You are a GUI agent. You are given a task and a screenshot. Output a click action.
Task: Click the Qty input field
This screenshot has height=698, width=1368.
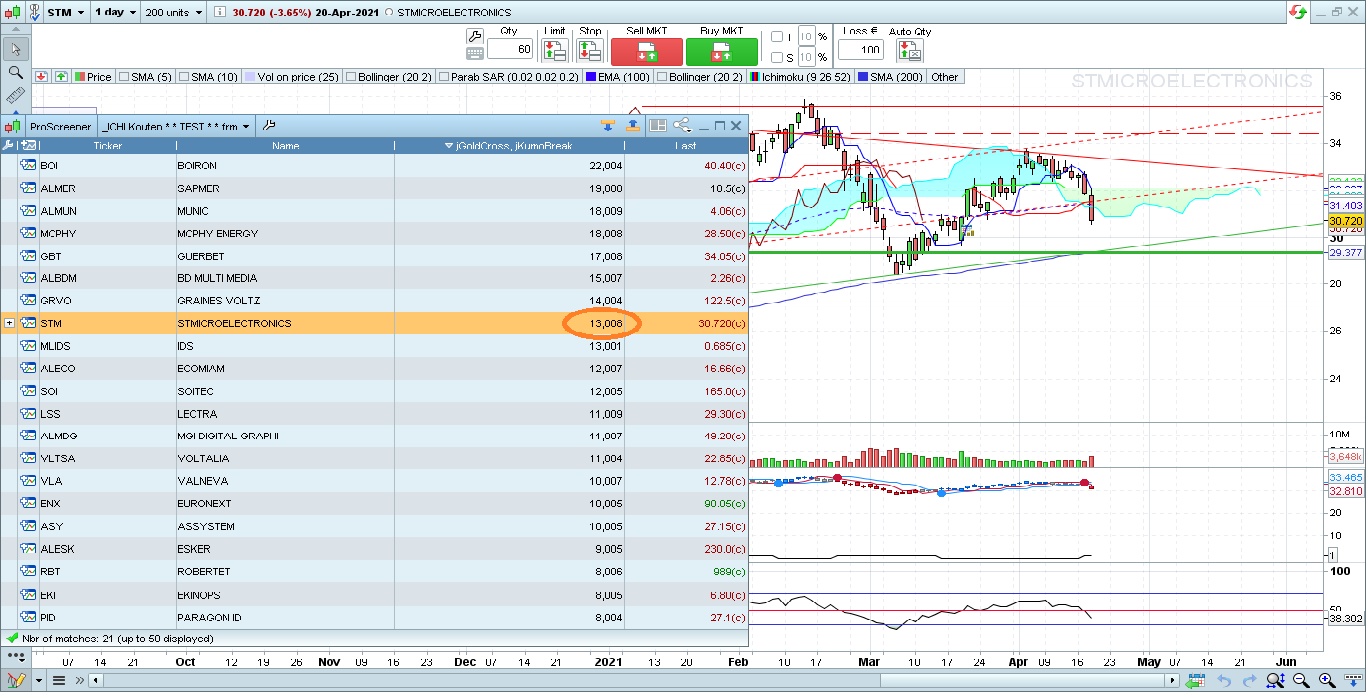510,50
